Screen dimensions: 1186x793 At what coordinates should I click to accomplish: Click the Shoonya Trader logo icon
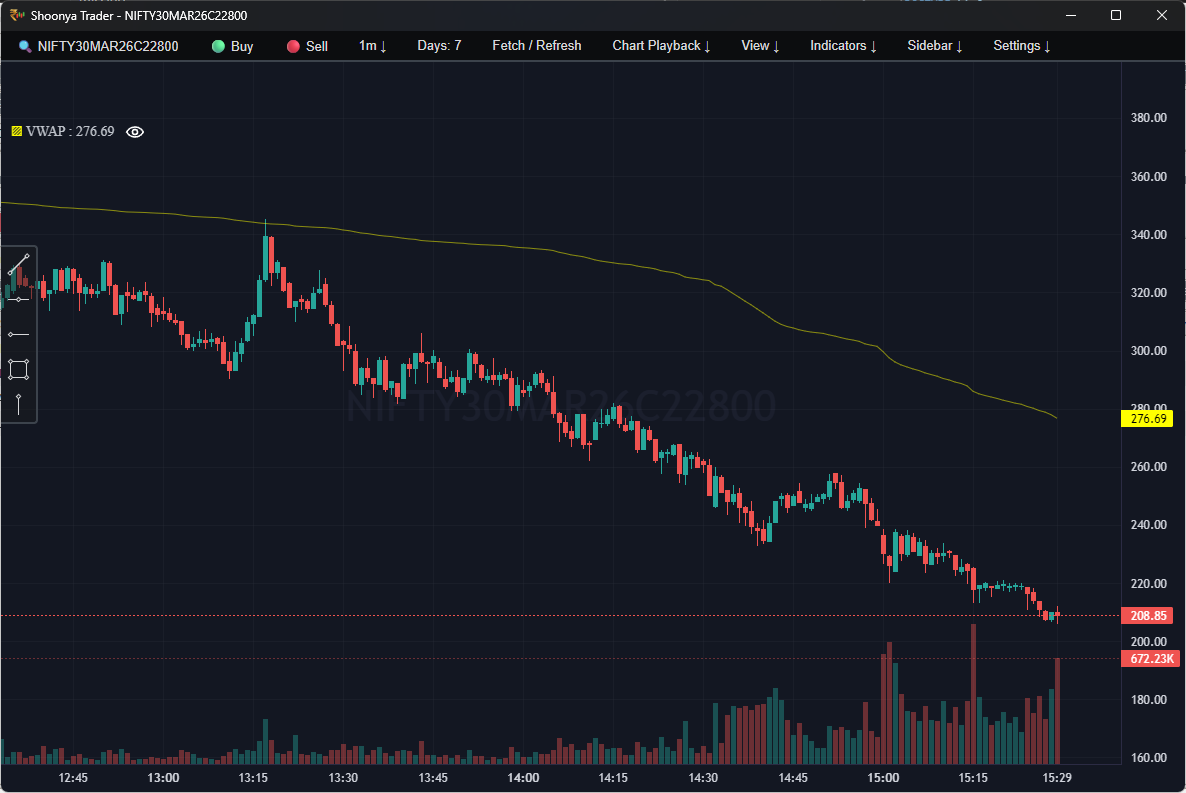tap(14, 15)
